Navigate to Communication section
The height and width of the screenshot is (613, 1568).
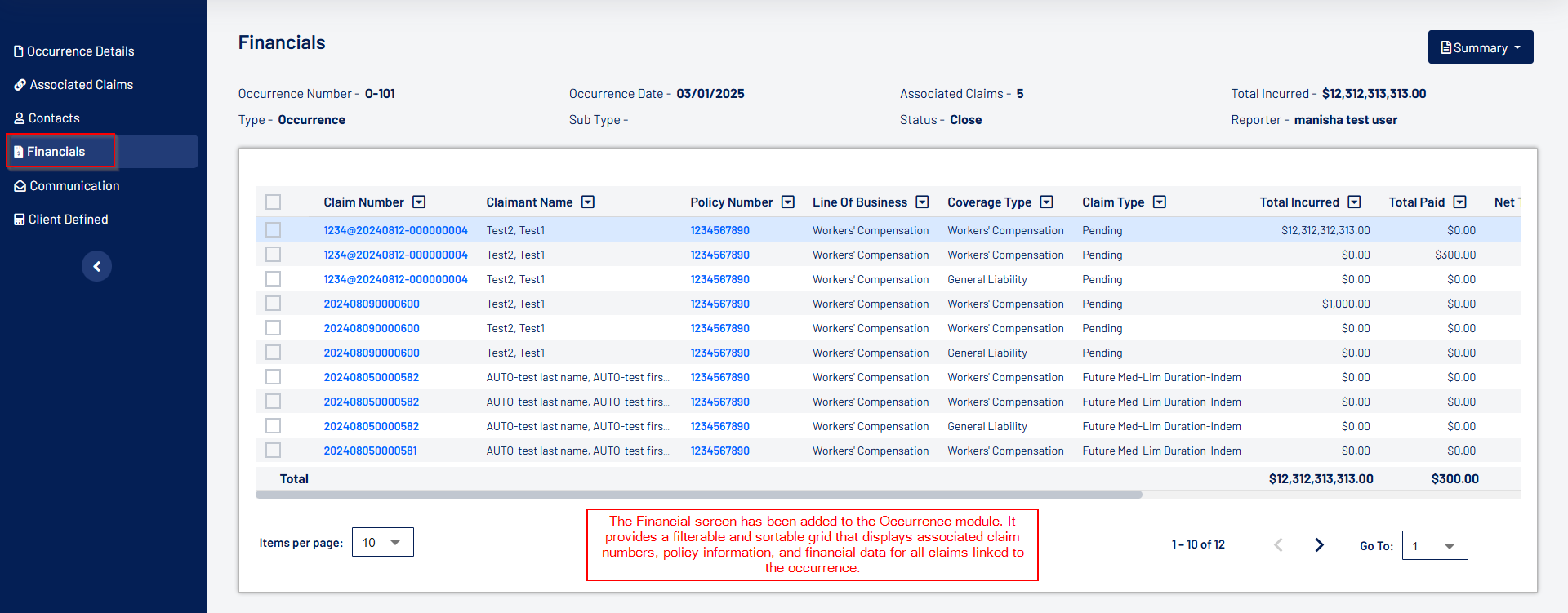(x=74, y=186)
